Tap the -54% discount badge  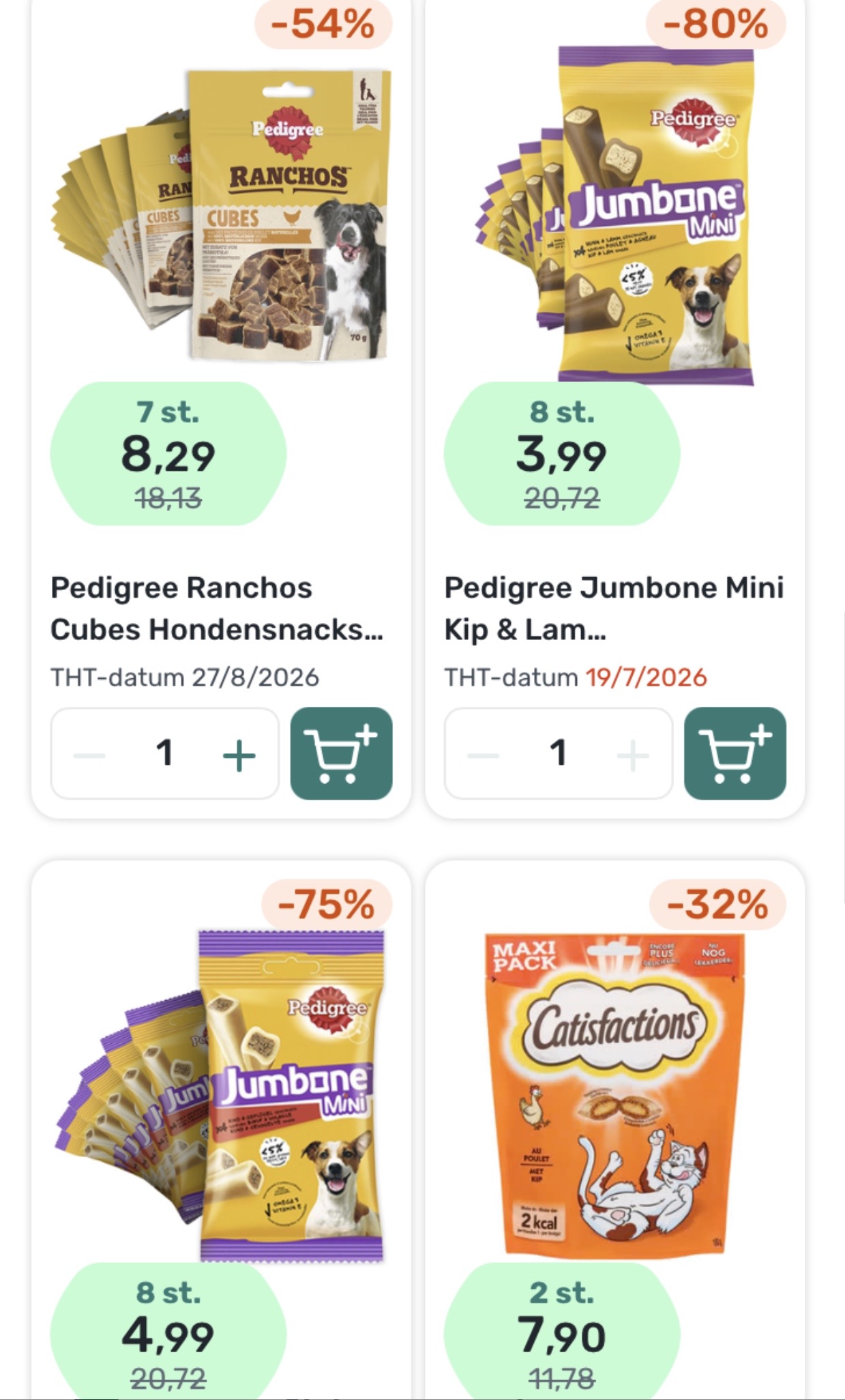[x=323, y=25]
